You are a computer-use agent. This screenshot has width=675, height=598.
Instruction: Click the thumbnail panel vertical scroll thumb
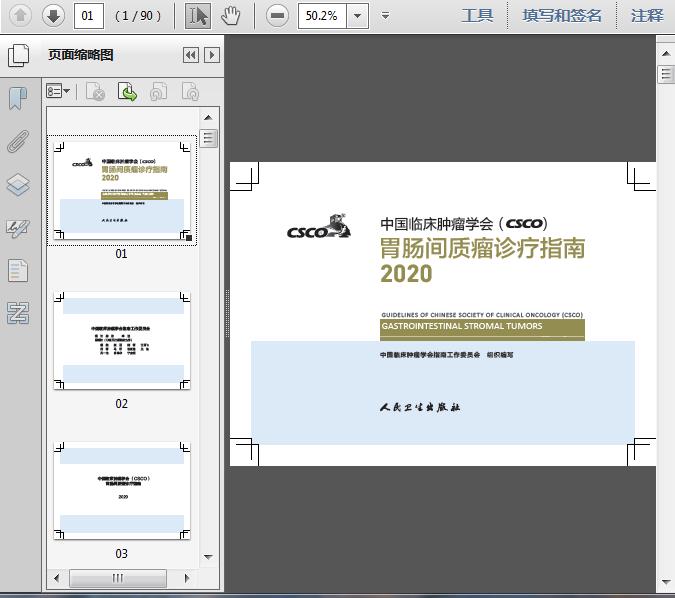click(x=208, y=138)
